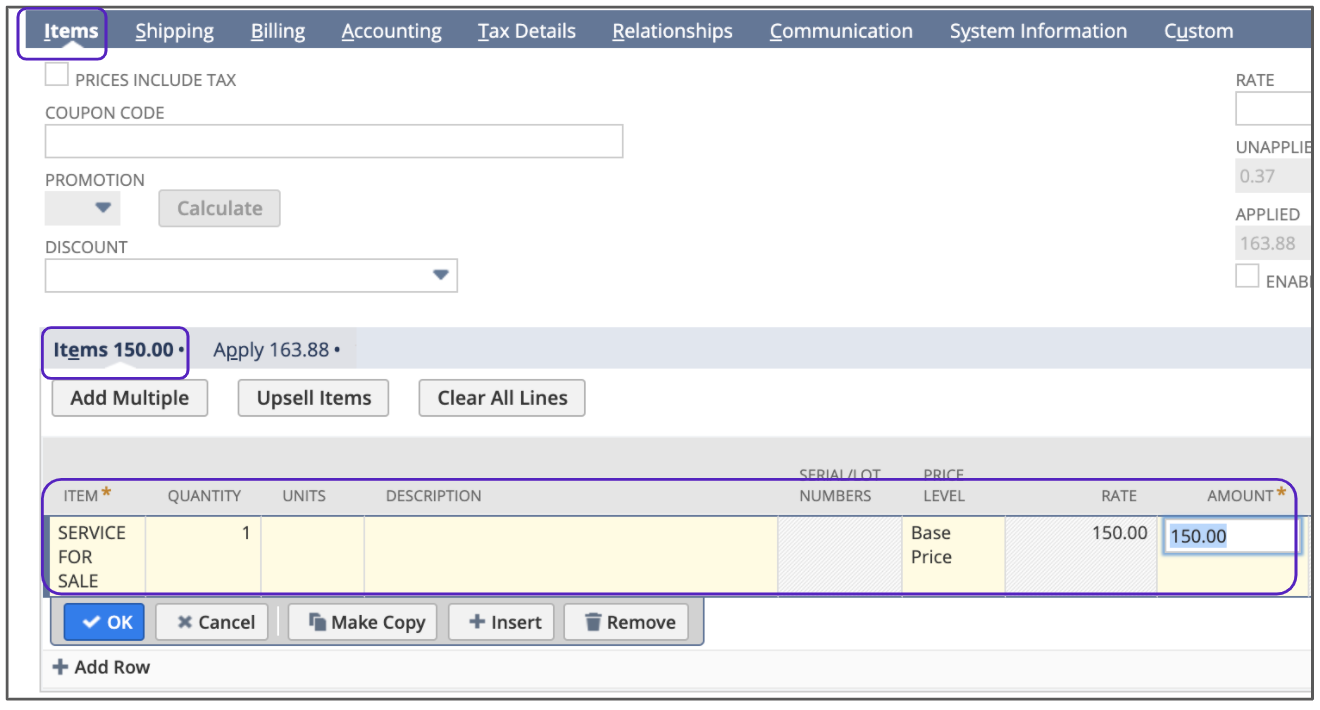Go to the Tax Details tab

point(526,31)
